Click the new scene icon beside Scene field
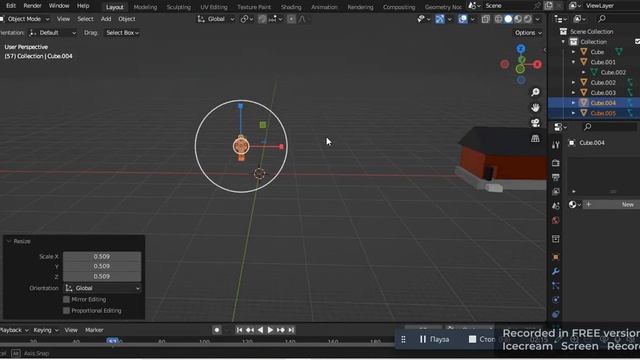640x360 pixels. coord(549,6)
